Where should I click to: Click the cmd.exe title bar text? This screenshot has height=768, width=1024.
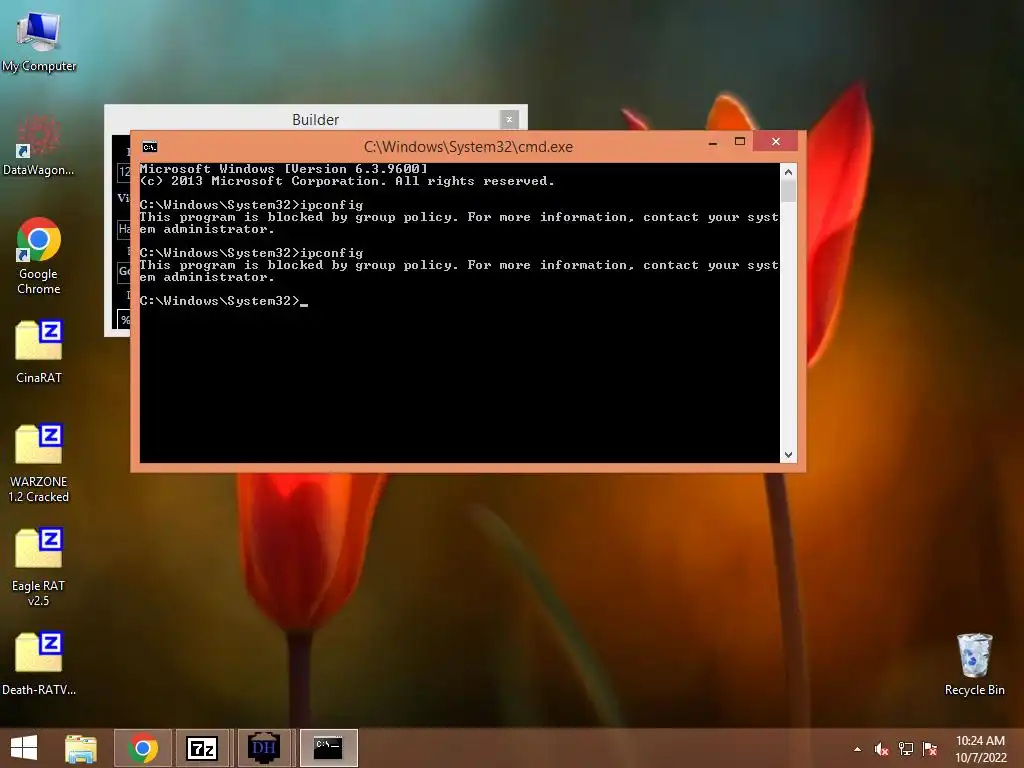468,147
